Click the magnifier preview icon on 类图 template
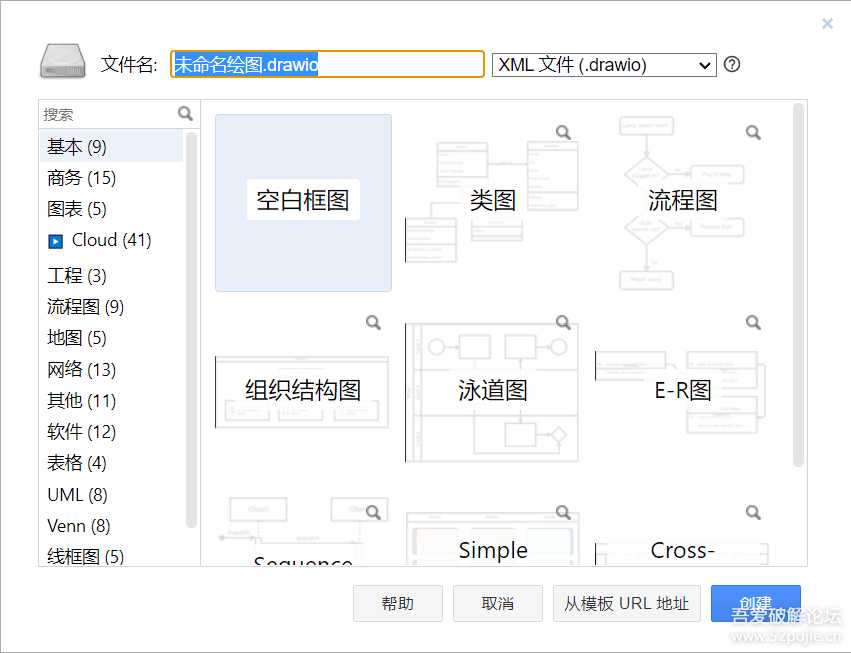Screen dimensions: 851x653 click(x=563, y=132)
